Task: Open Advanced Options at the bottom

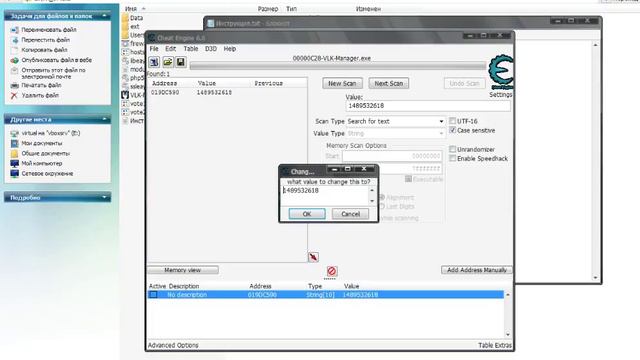Action: [x=173, y=345]
